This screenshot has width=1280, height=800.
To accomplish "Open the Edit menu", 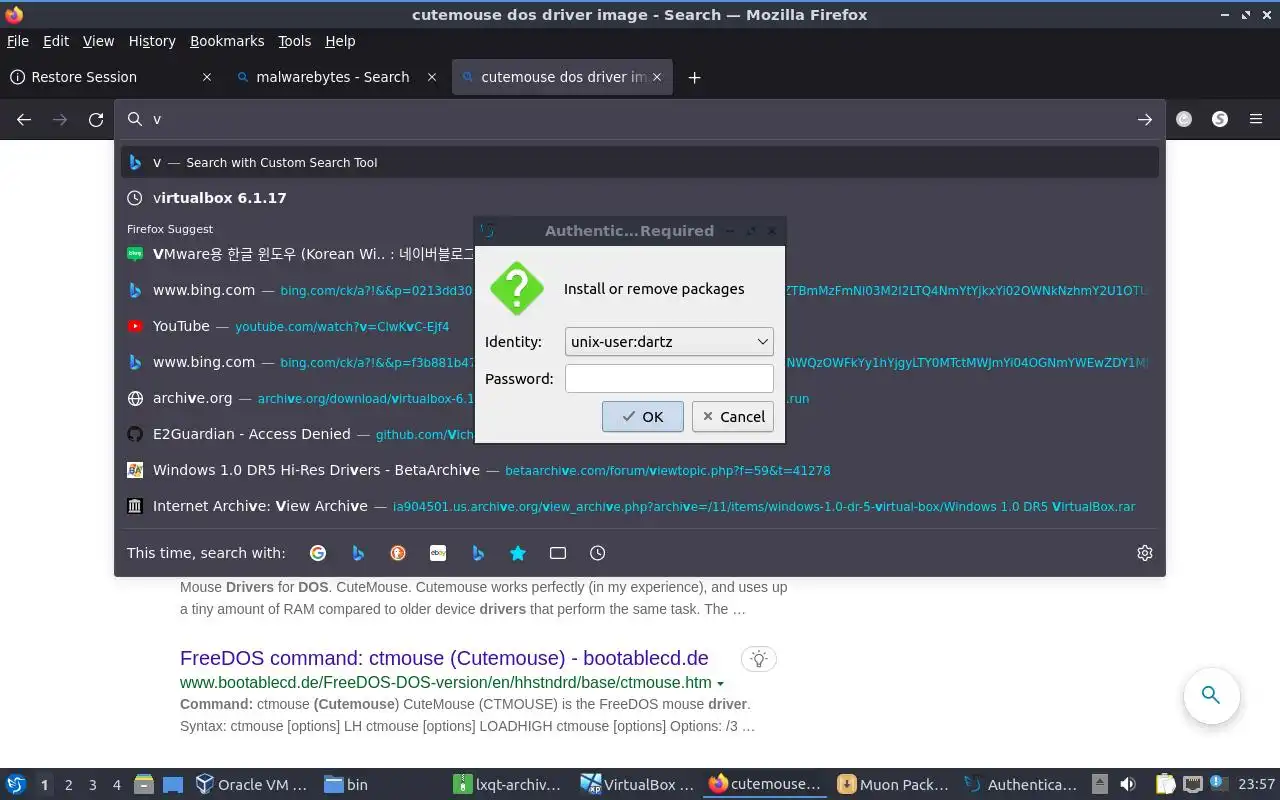I will [x=56, y=41].
